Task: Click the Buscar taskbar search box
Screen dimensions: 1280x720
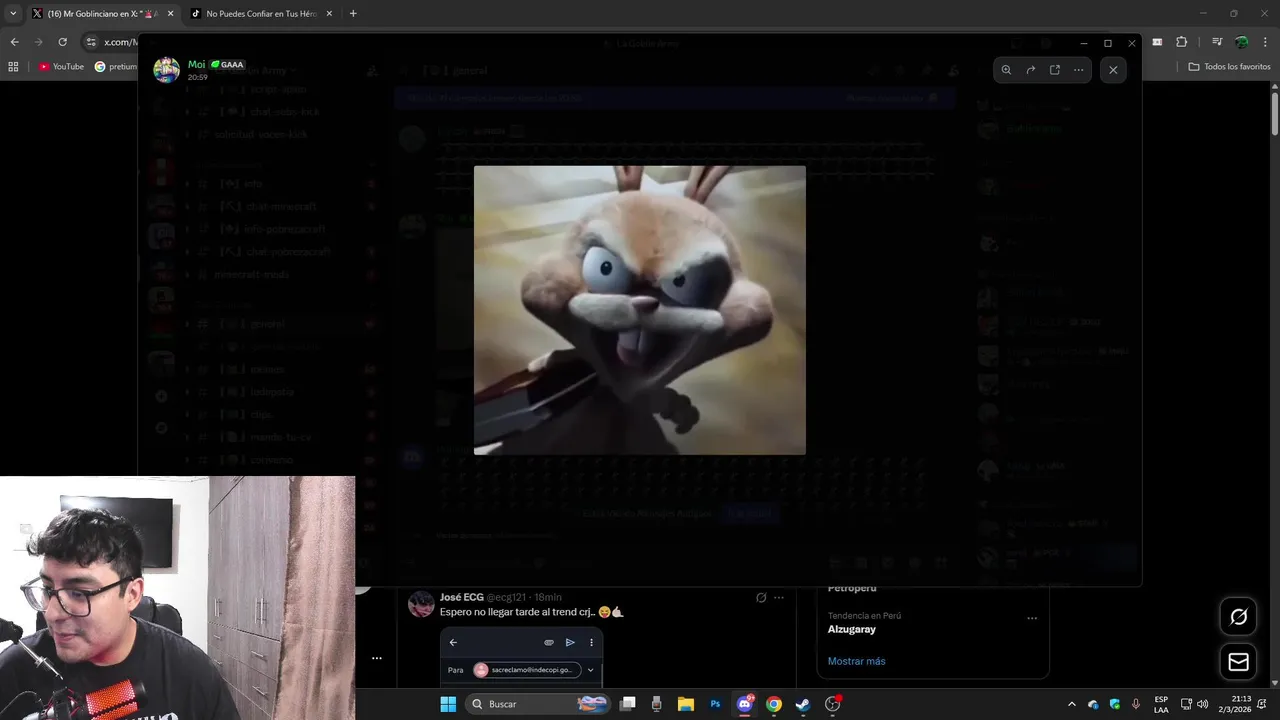Action: pyautogui.click(x=539, y=704)
